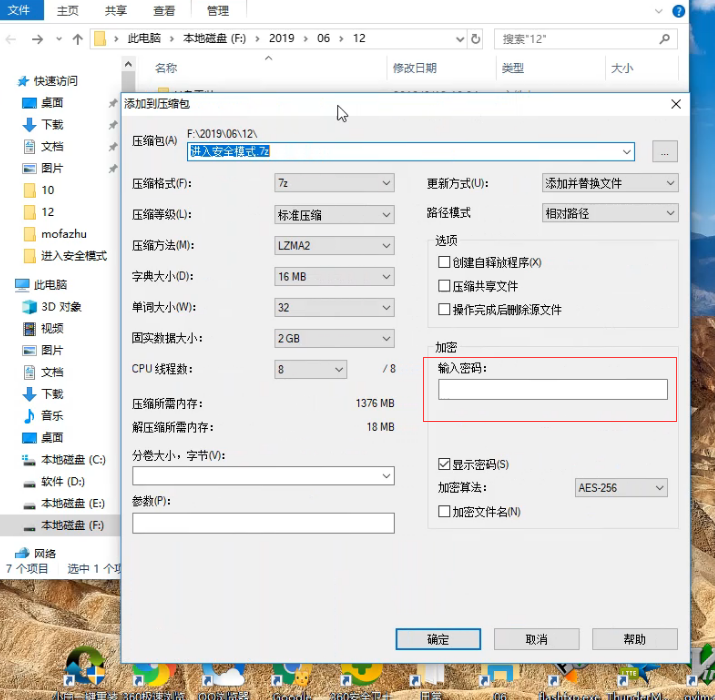Click the up-directory arrow in Explorer

(x=77, y=39)
